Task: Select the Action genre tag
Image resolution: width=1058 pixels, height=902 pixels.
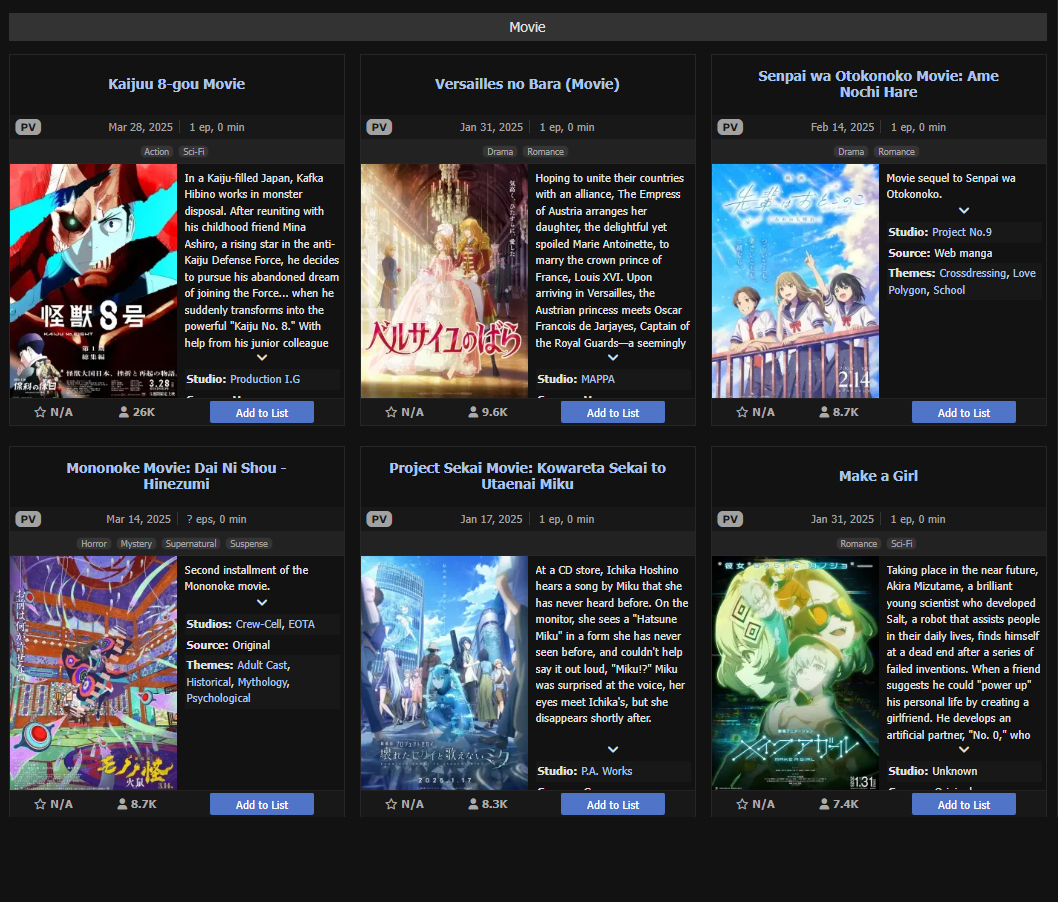Action: click(157, 152)
